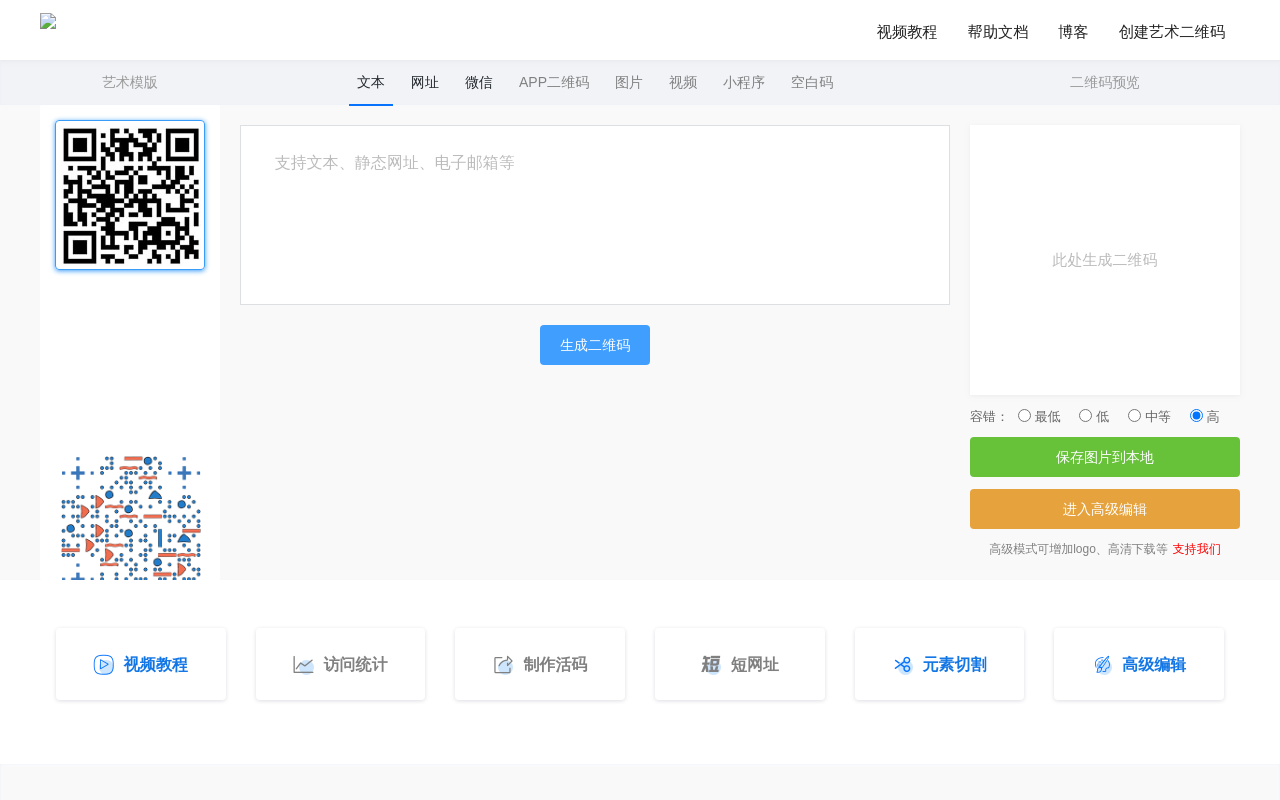Viewport: 1280px width, 800px height.
Task: Select lowest error correction level
Action: 1024,416
